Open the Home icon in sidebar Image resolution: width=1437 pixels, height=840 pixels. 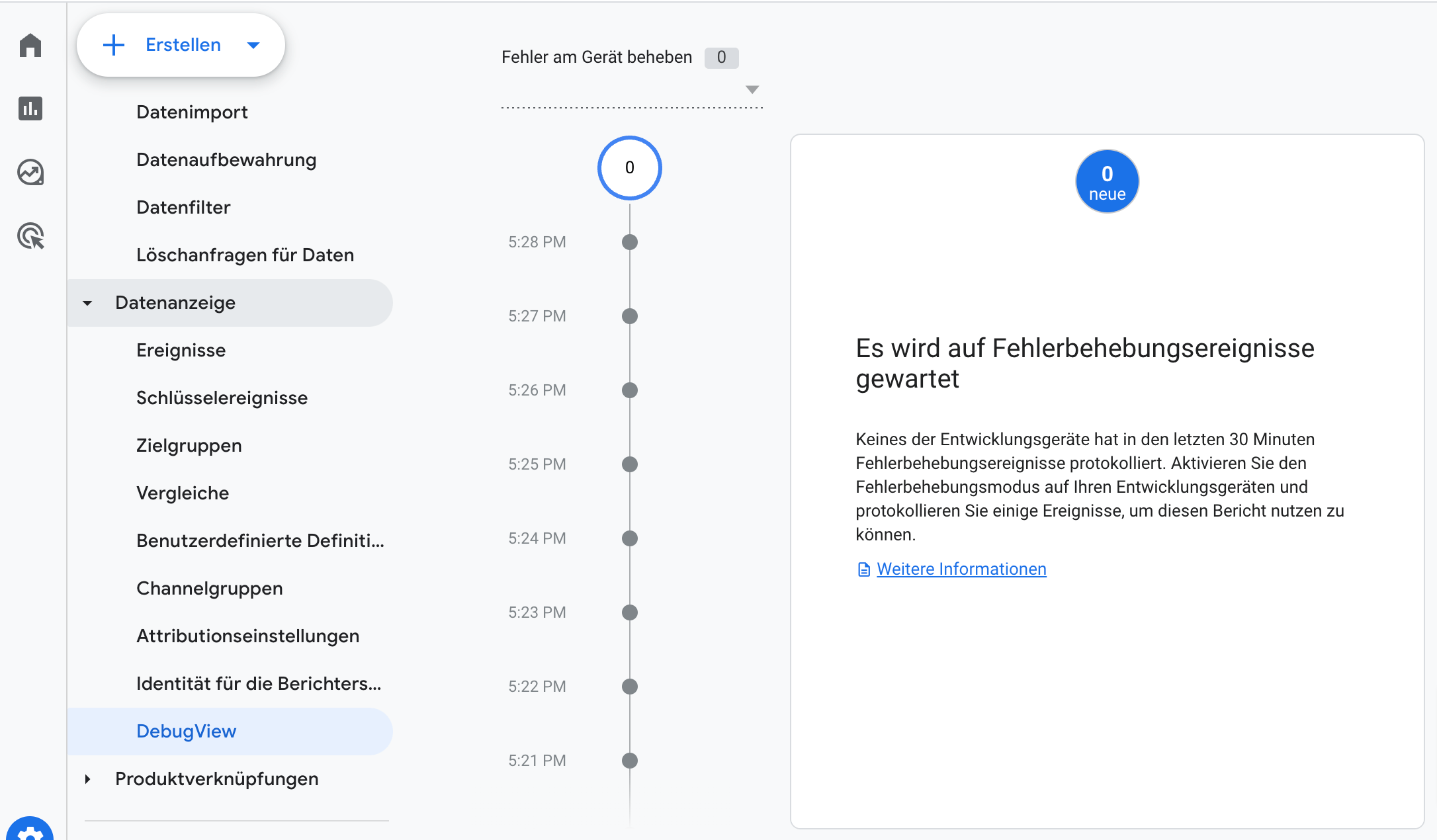coord(30,45)
